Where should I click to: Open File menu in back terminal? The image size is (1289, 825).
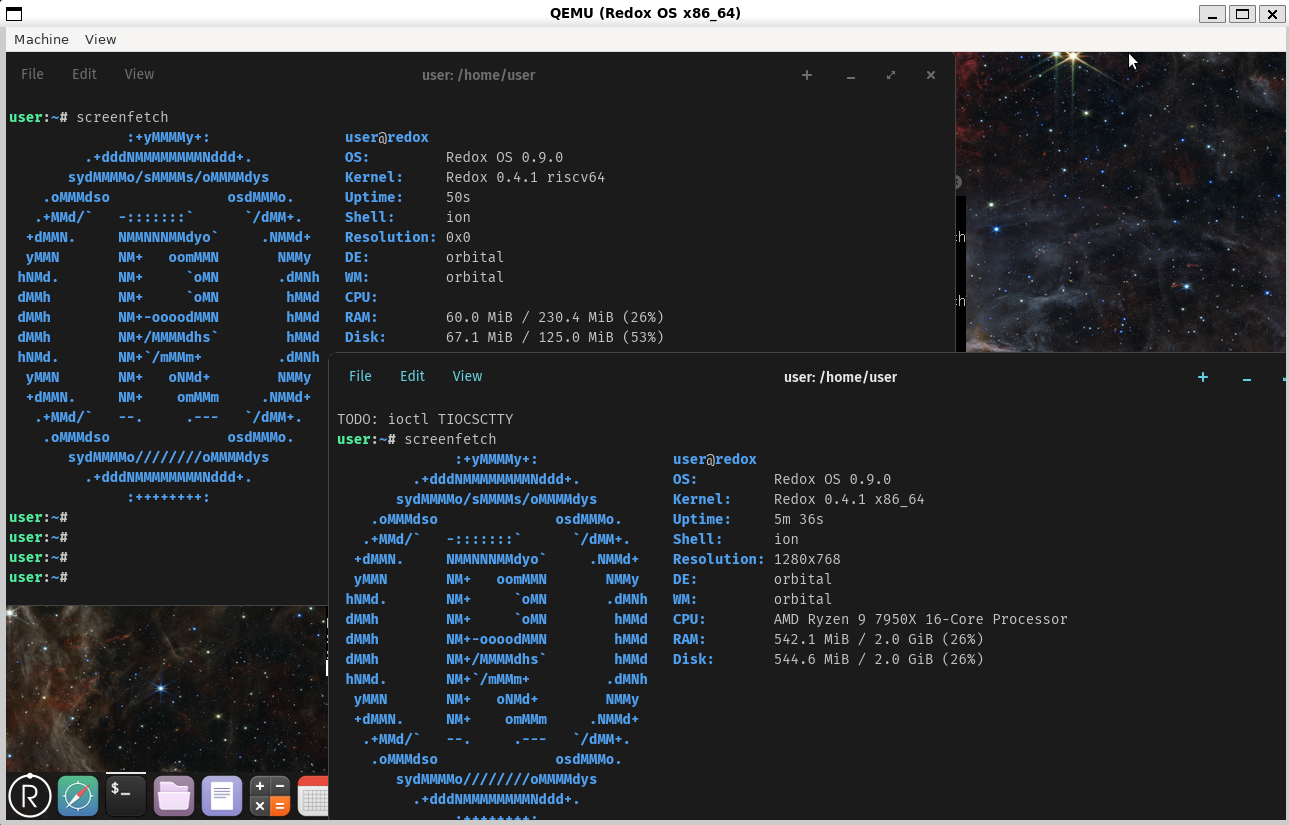click(32, 74)
